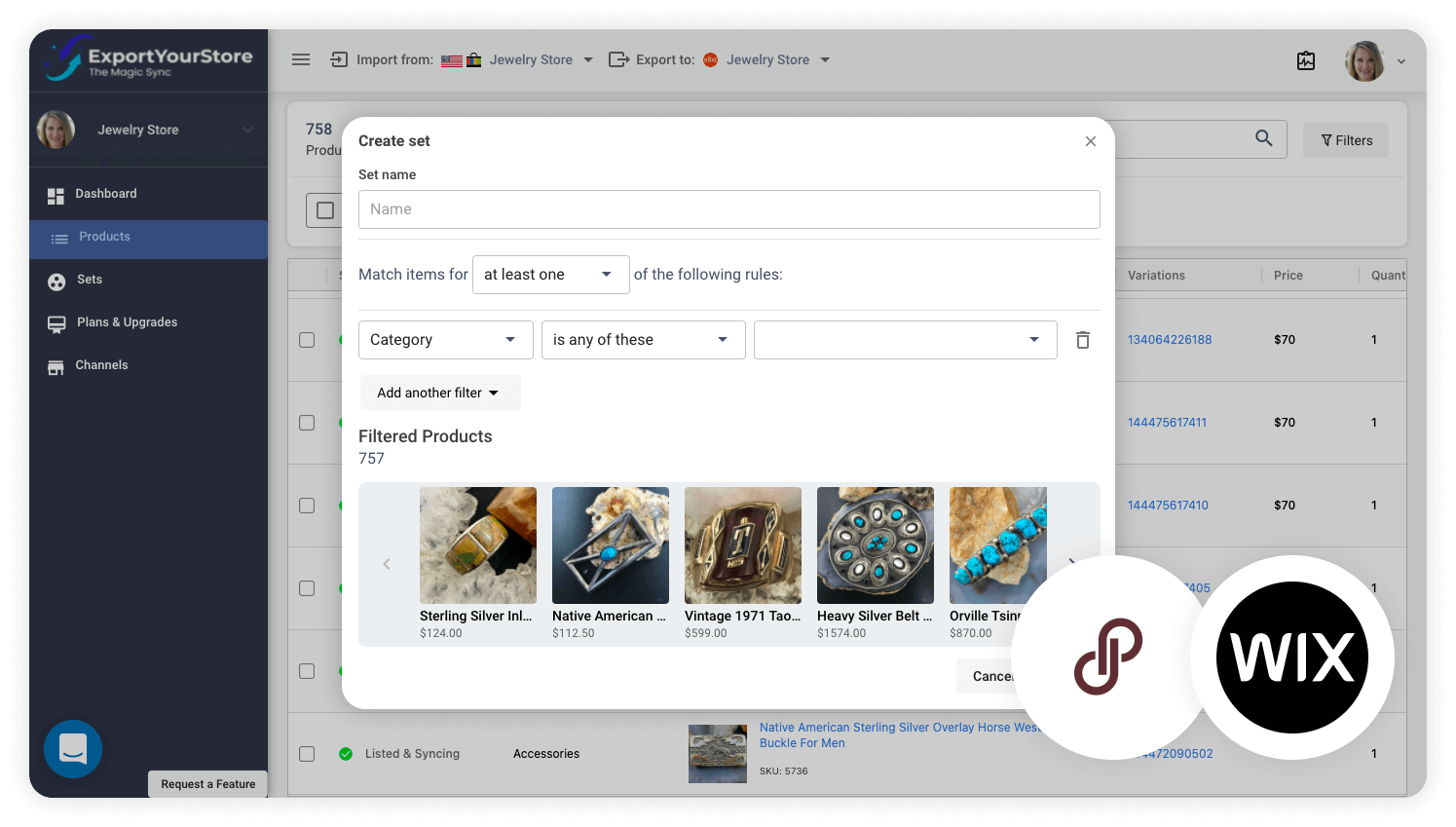Click the Sets icon in the sidebar
The height and width of the screenshot is (827, 1456).
coord(56,280)
